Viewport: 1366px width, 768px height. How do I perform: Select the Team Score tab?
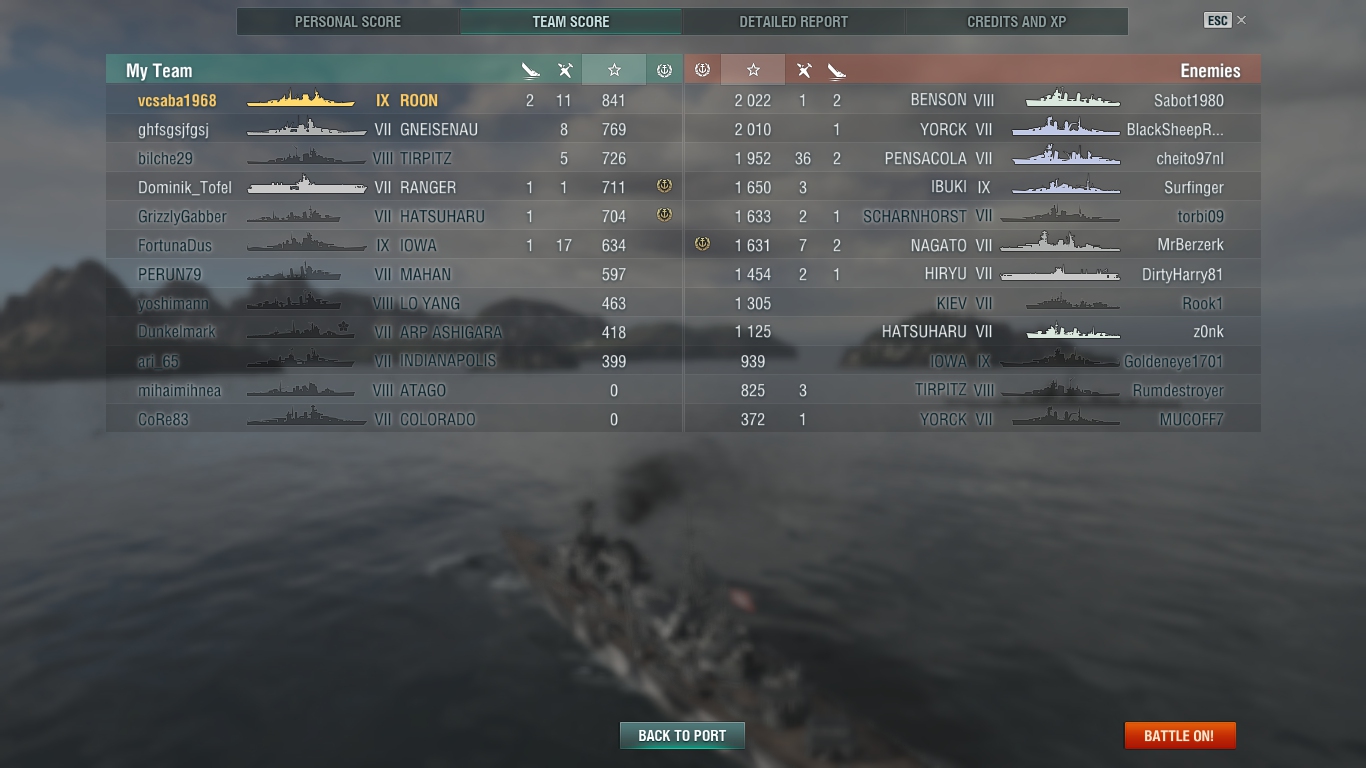click(x=571, y=21)
